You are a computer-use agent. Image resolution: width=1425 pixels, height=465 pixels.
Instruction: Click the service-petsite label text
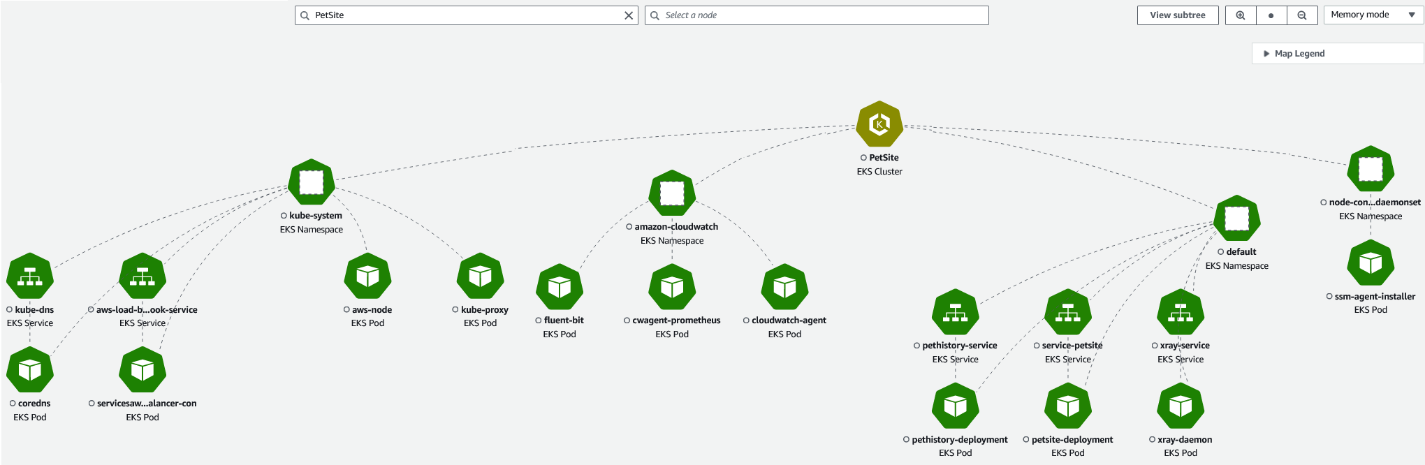click(1072, 345)
